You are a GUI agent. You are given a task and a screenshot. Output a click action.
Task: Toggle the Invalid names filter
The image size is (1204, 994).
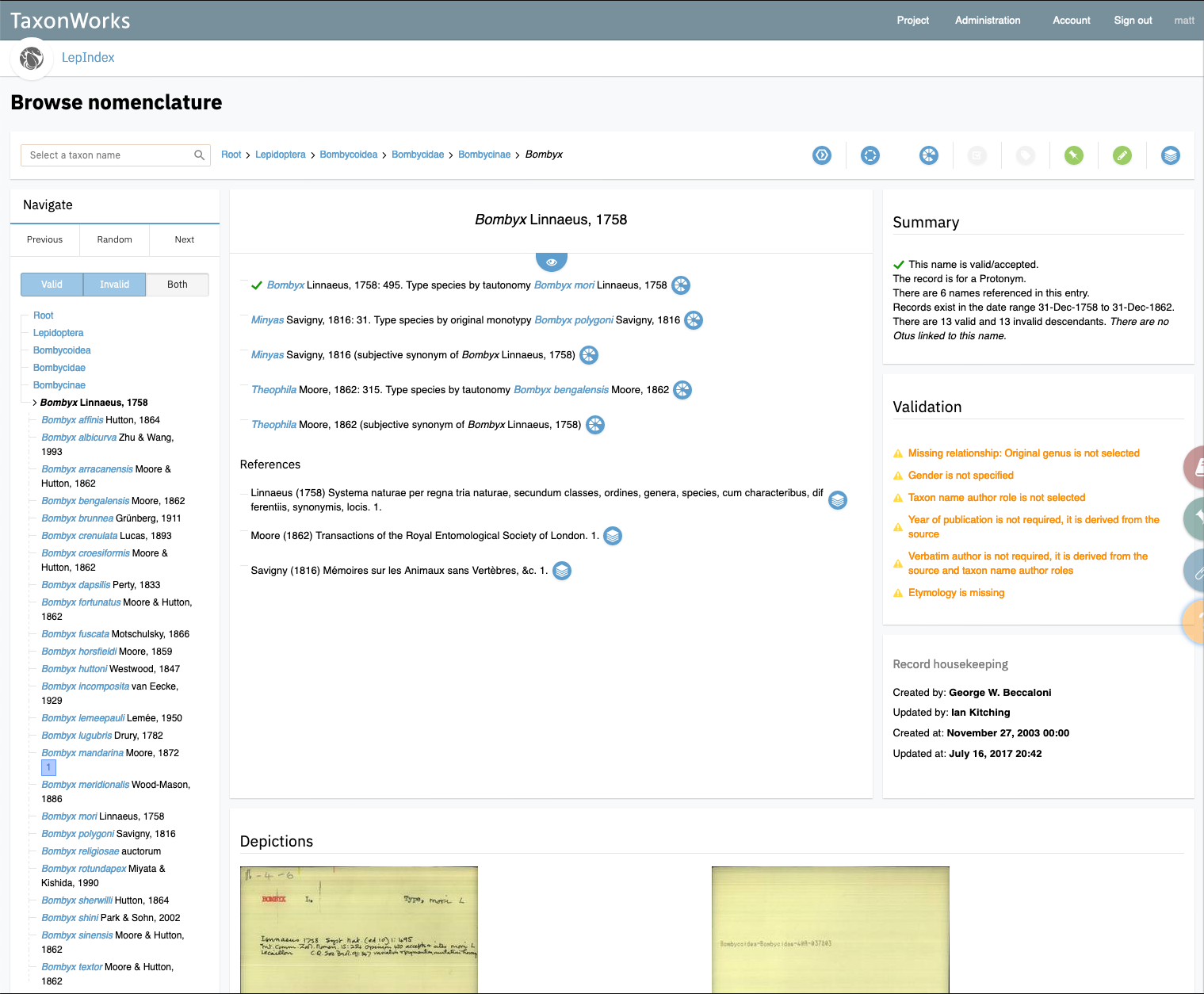pos(114,285)
